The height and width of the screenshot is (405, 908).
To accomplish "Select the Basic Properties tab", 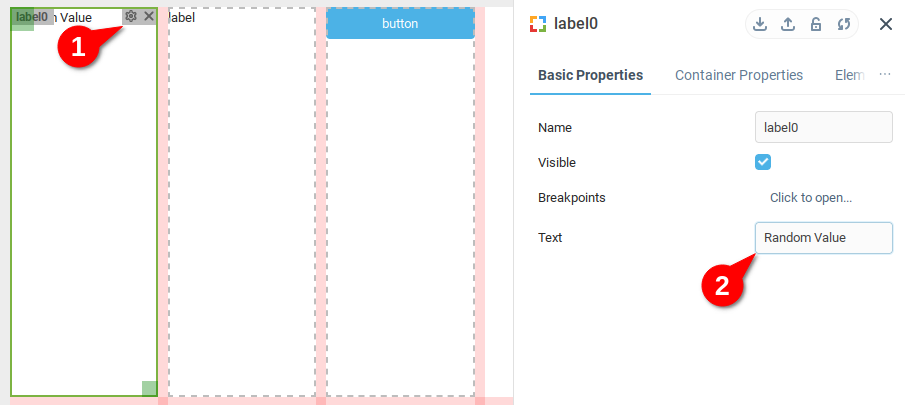I will (590, 75).
